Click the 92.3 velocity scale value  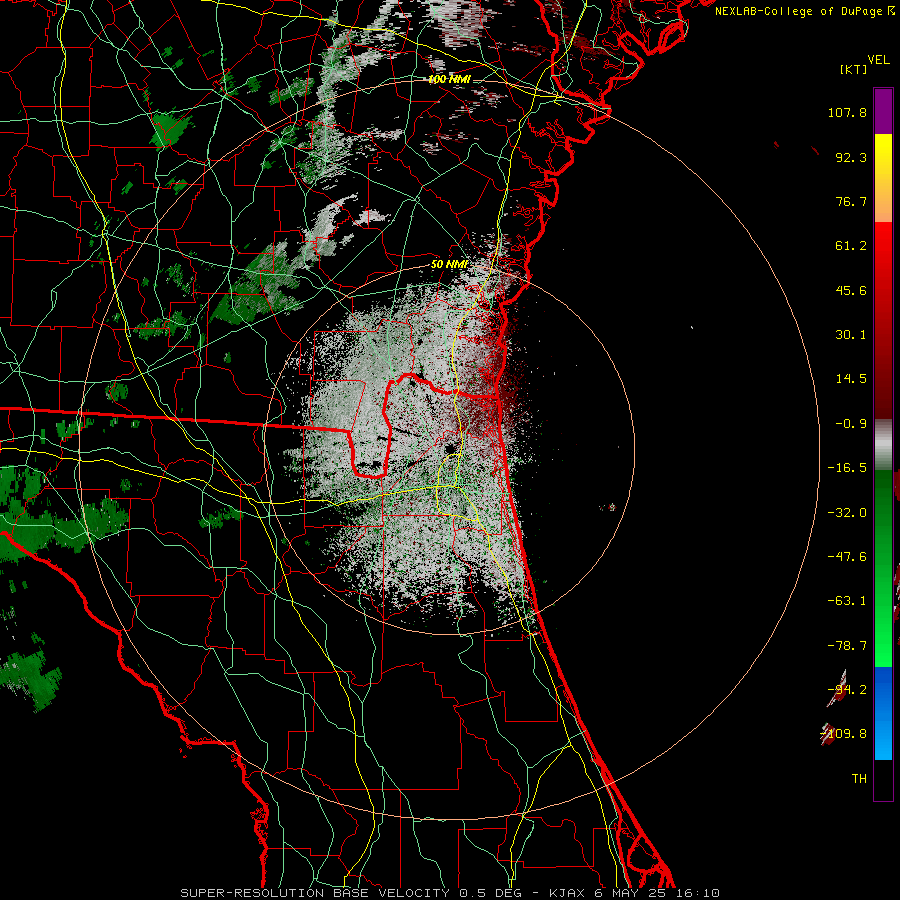851,157
